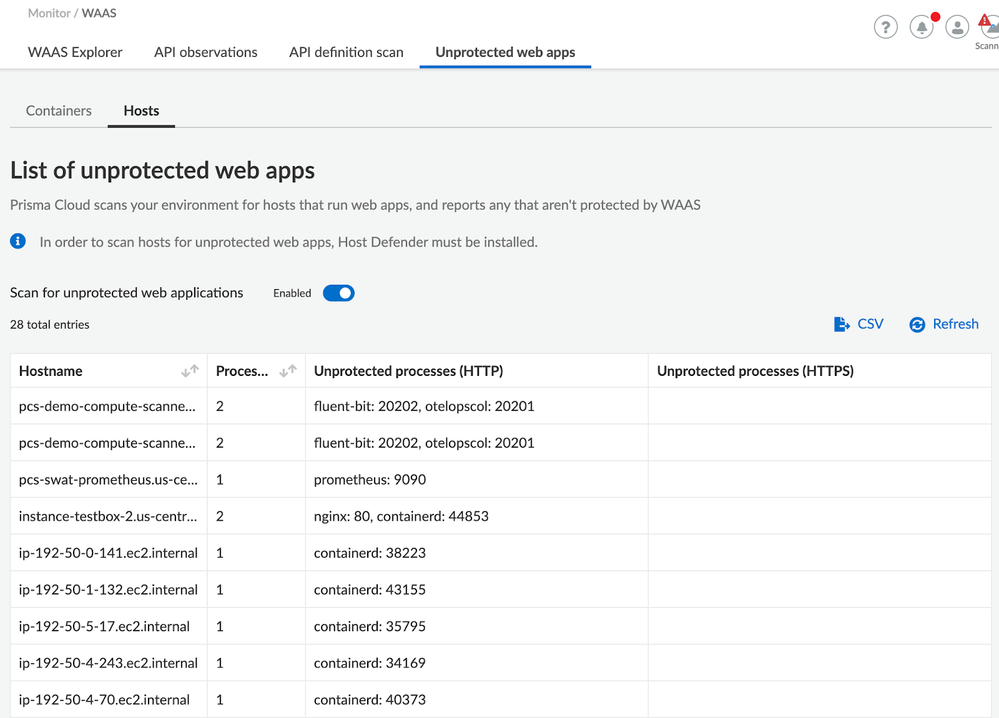Select the pcs-swat-prometheus host row

tap(108, 480)
